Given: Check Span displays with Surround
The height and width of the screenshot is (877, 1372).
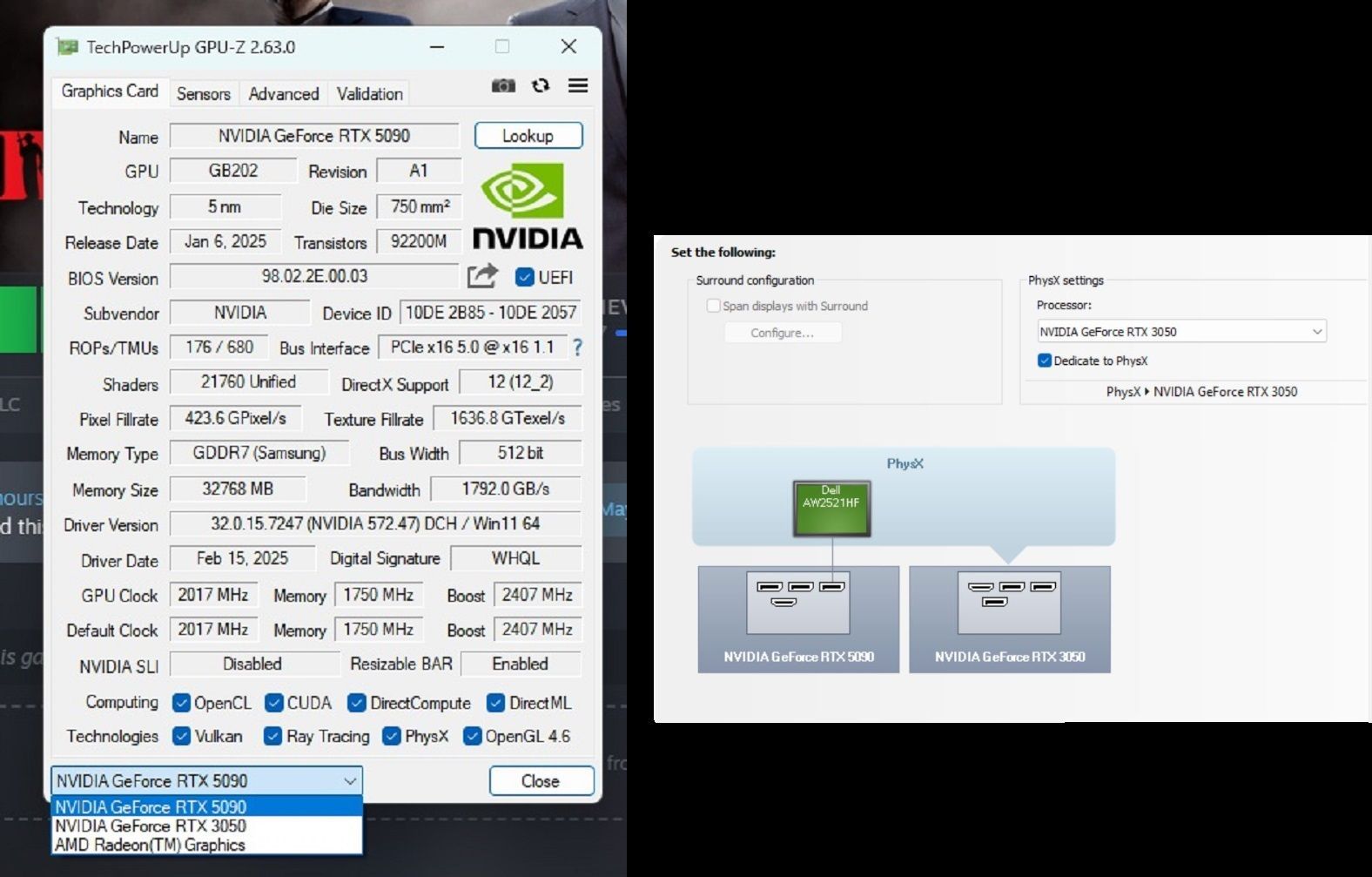Looking at the screenshot, I should coord(713,306).
